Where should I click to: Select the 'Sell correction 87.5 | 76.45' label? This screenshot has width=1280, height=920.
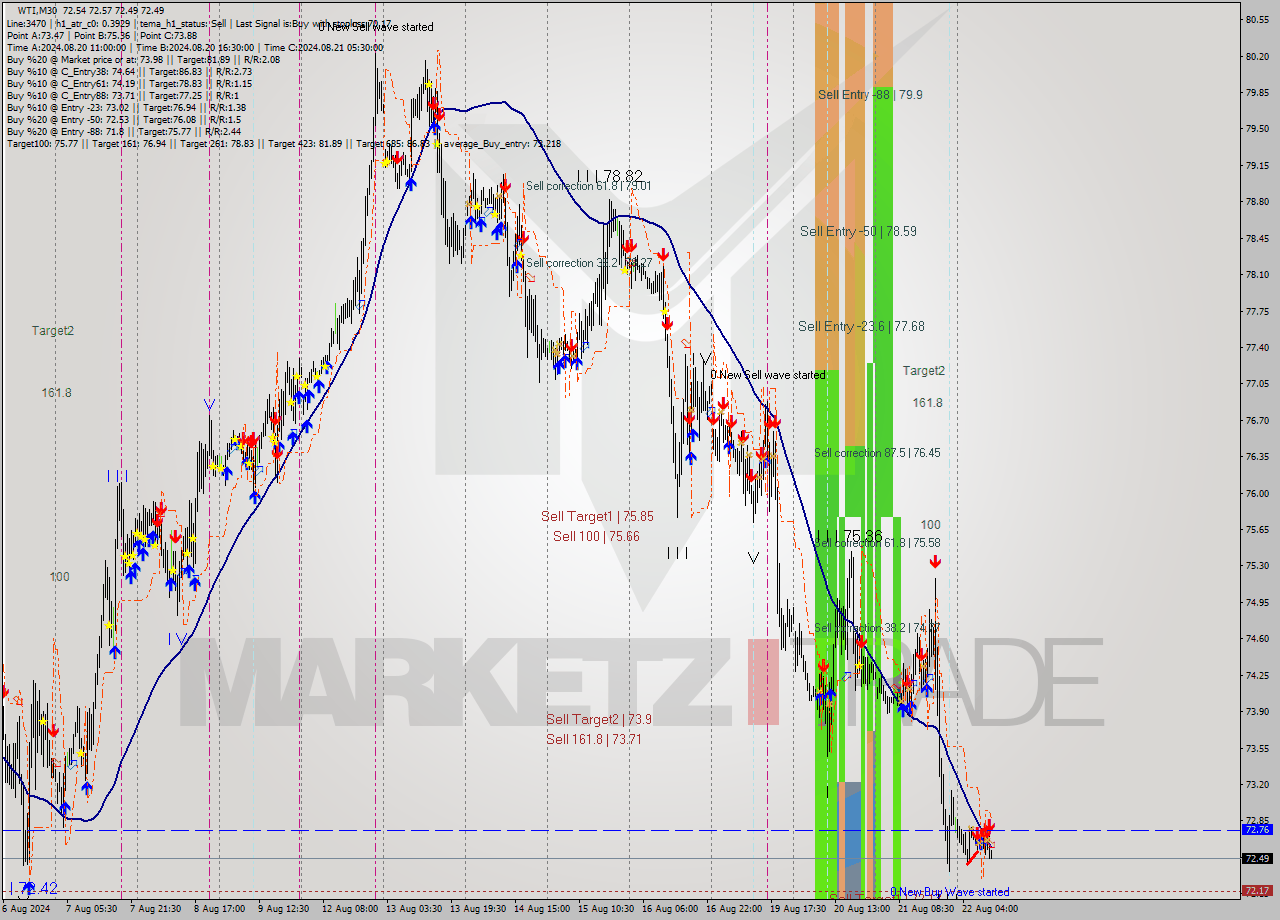[x=877, y=452]
